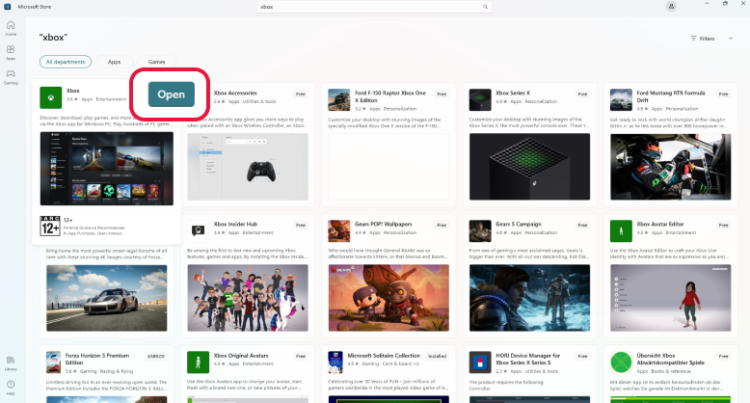
Task: Click Free button on Xbox Series X
Action: point(582,94)
